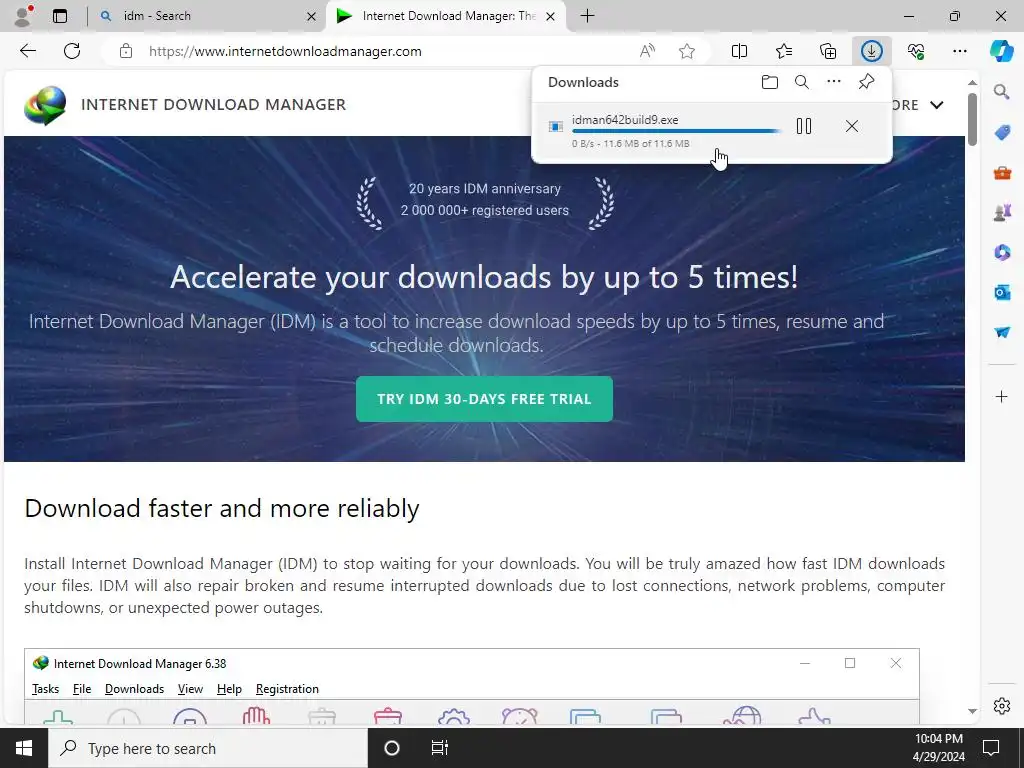Open the profile icon
The height and width of the screenshot is (768, 1024).
22,16
